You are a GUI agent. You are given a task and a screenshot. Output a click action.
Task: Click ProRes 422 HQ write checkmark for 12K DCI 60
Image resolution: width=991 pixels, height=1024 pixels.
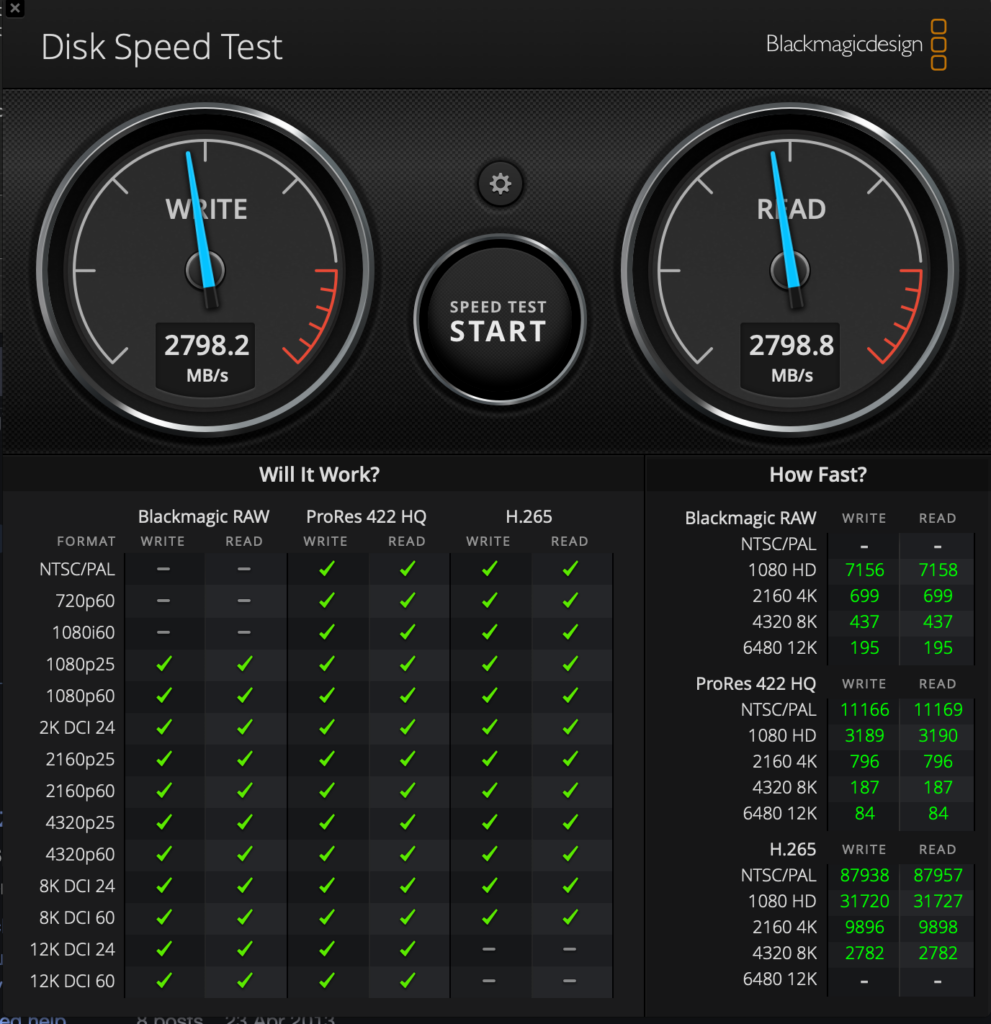click(326, 981)
